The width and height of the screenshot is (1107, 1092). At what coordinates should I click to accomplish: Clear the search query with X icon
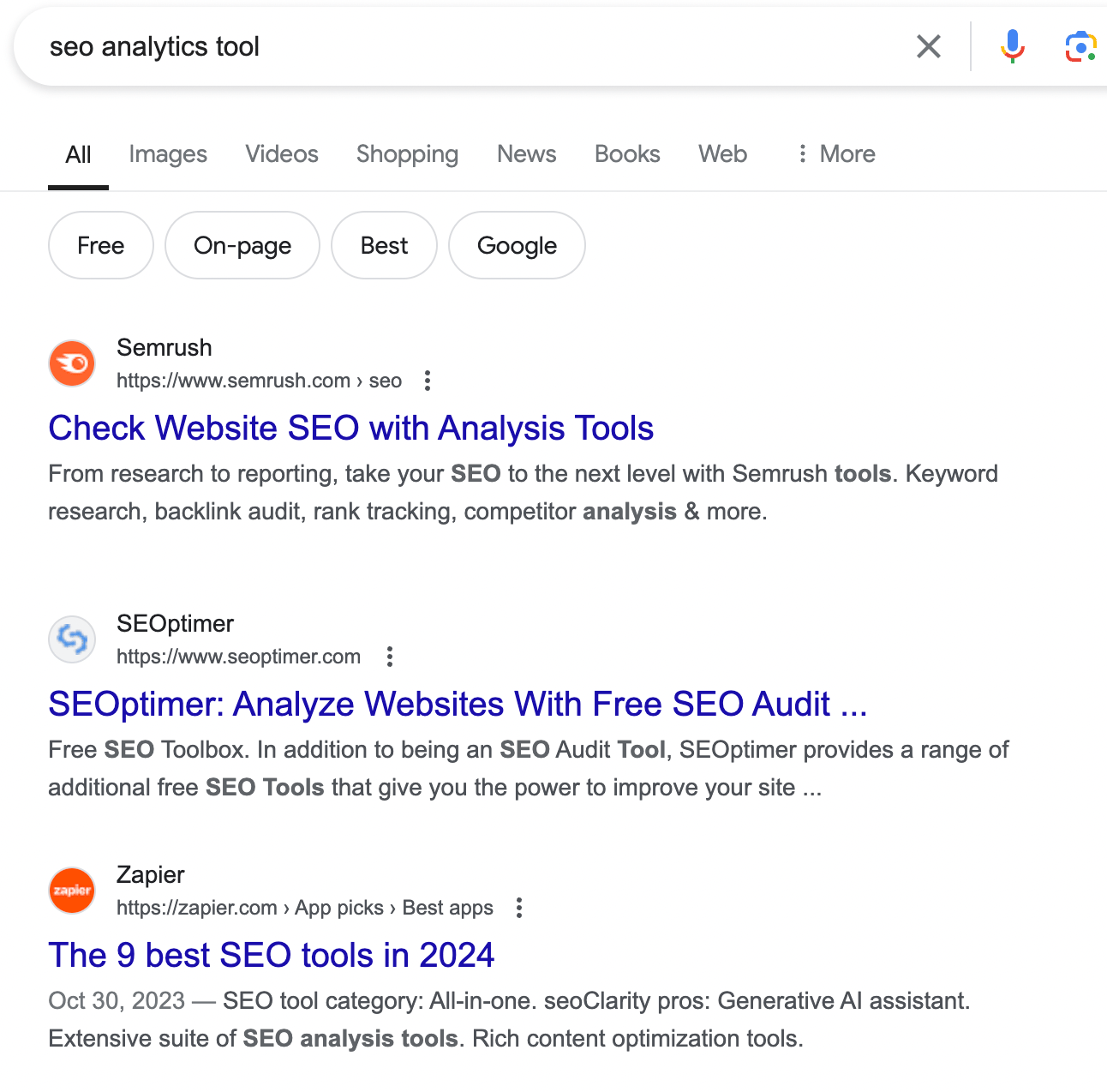pyautogui.click(x=929, y=46)
